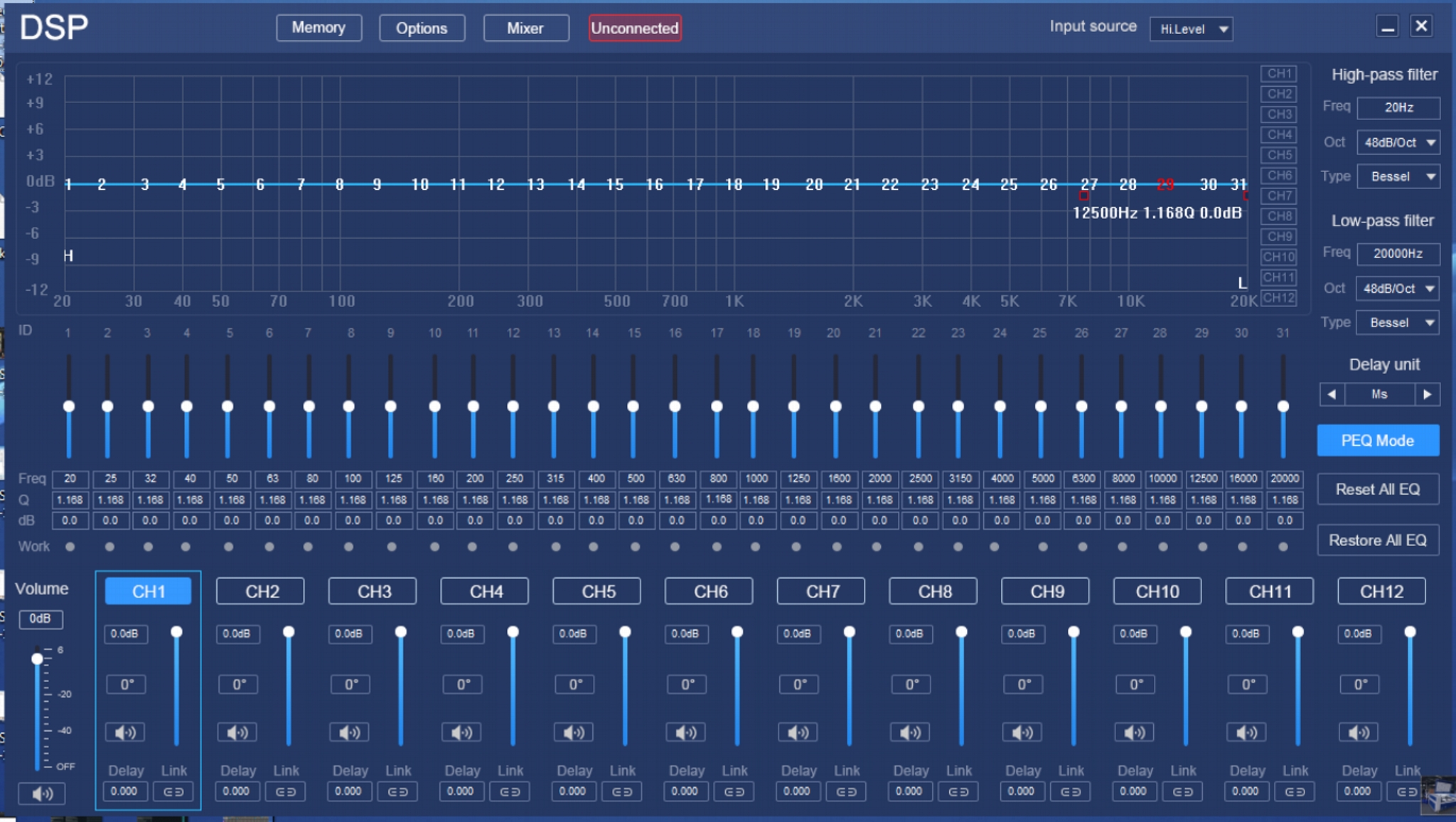1456x822 pixels.
Task: Click the CH1 Link chain icon
Action: click(173, 791)
